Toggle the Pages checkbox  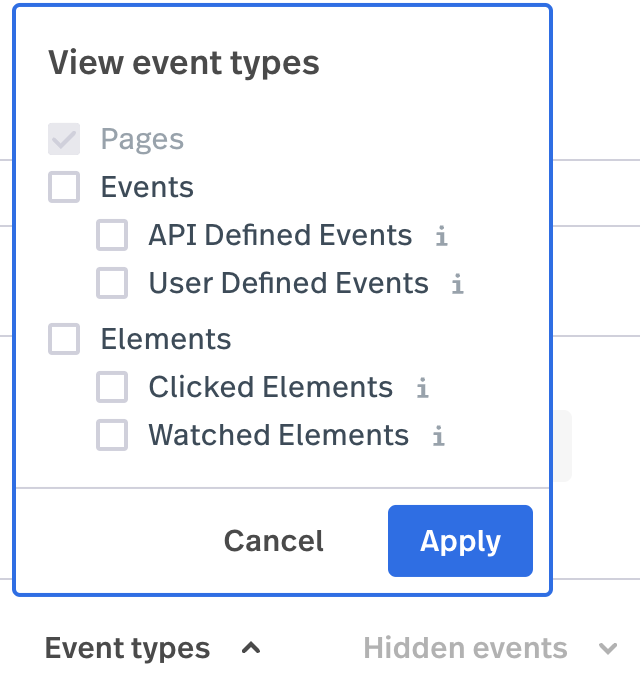coord(64,139)
